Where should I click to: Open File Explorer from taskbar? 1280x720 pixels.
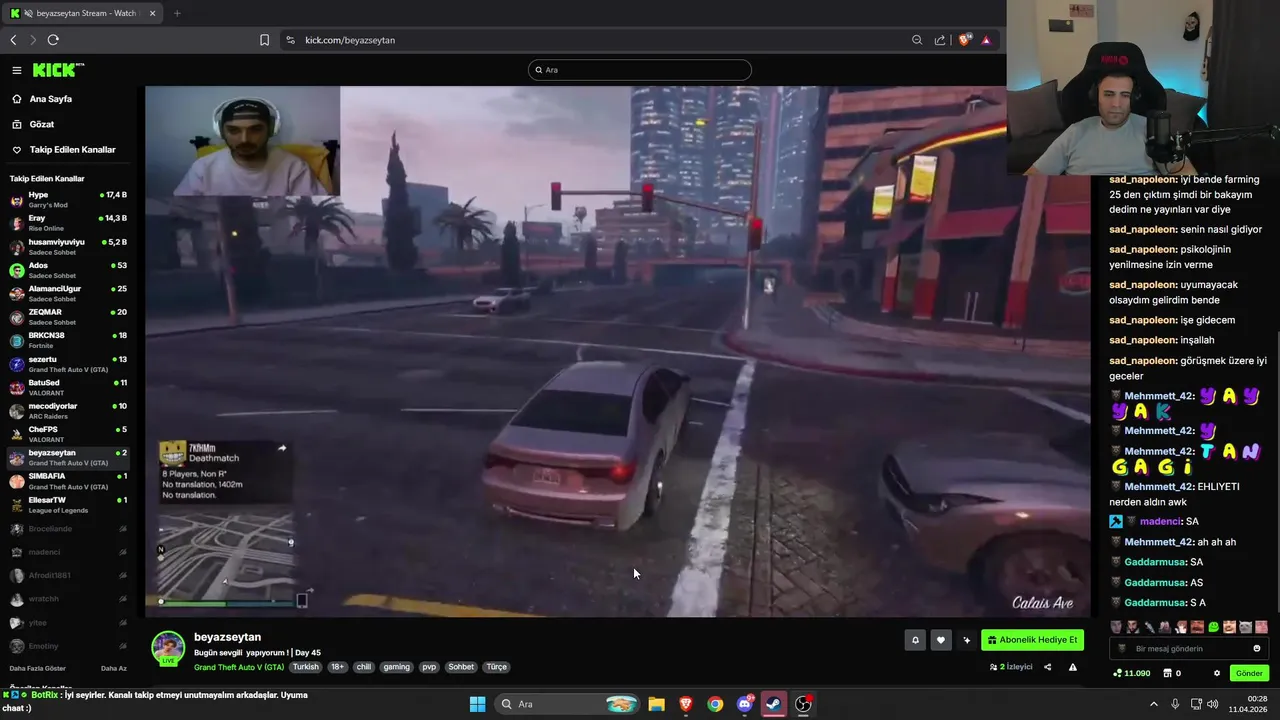(656, 704)
